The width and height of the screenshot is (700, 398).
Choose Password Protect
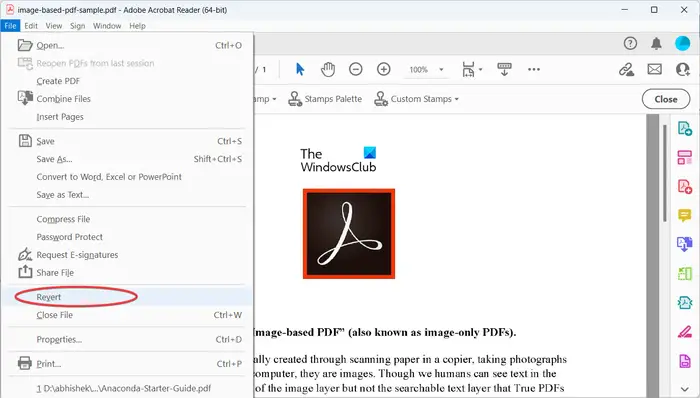coord(127,237)
